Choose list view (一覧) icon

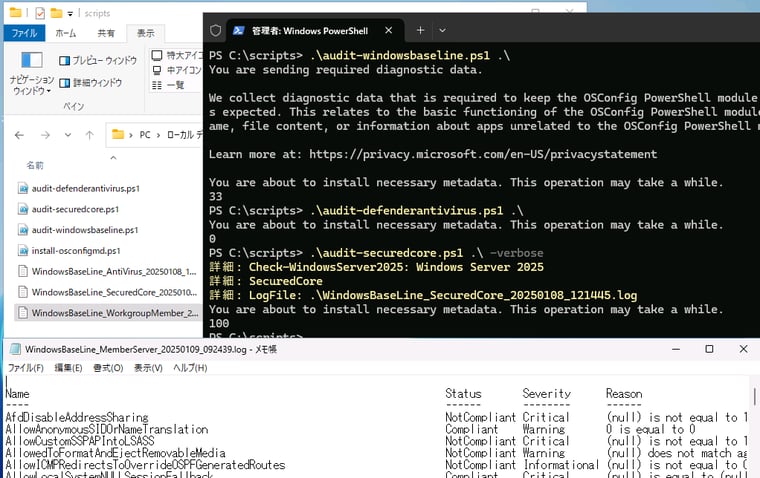click(x=157, y=85)
